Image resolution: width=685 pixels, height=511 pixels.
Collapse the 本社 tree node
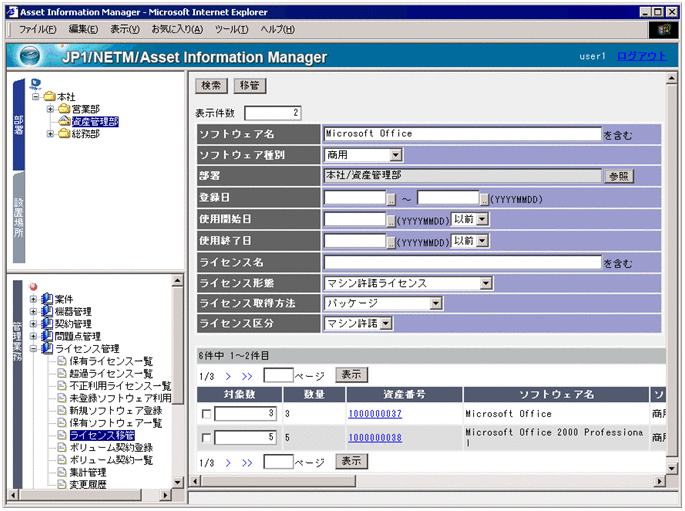pos(36,96)
